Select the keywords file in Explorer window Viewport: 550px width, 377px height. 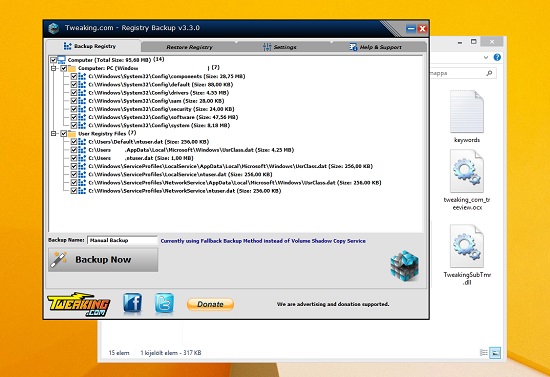467,116
